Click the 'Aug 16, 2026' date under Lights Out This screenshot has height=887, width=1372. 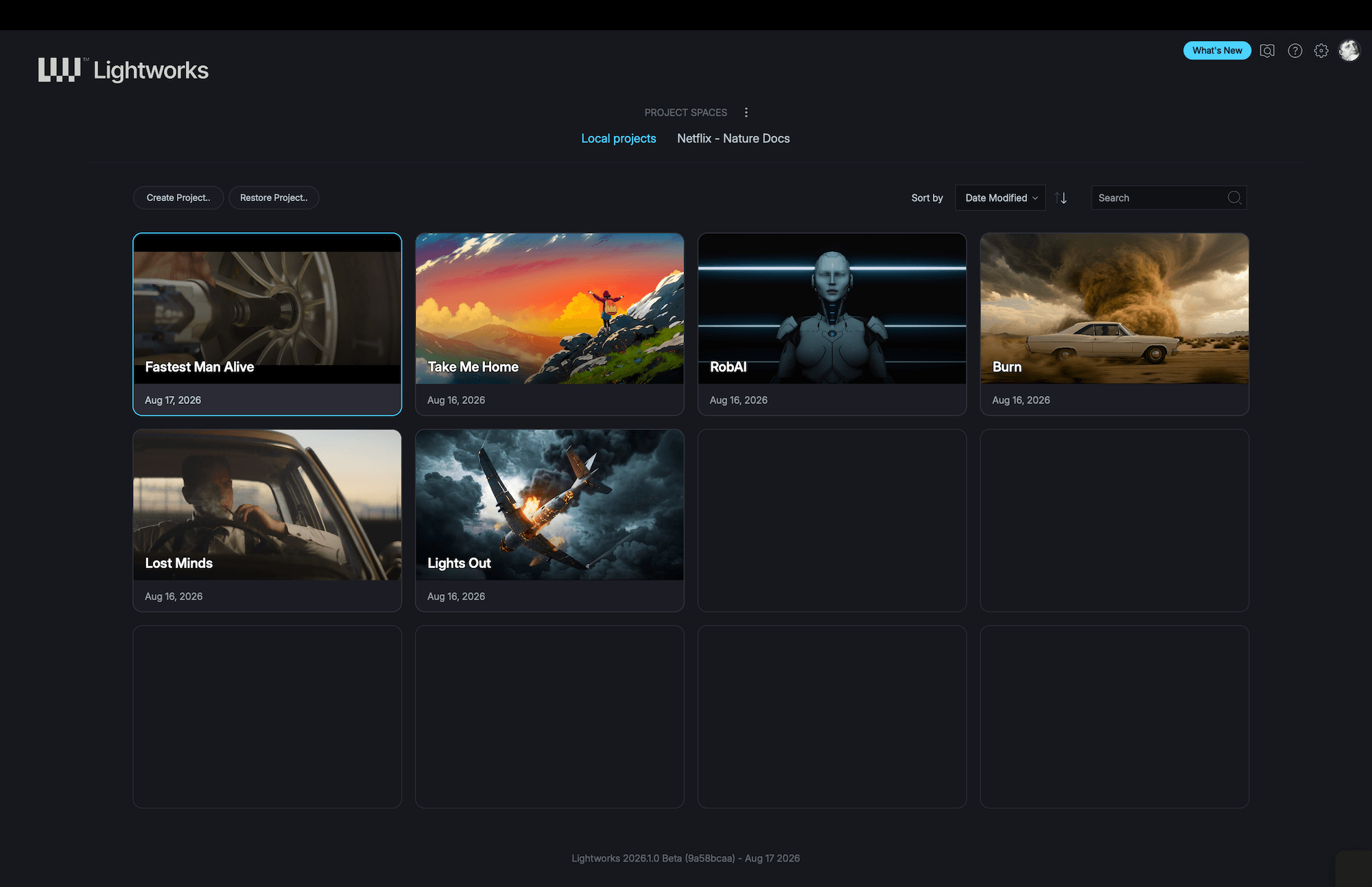point(456,596)
